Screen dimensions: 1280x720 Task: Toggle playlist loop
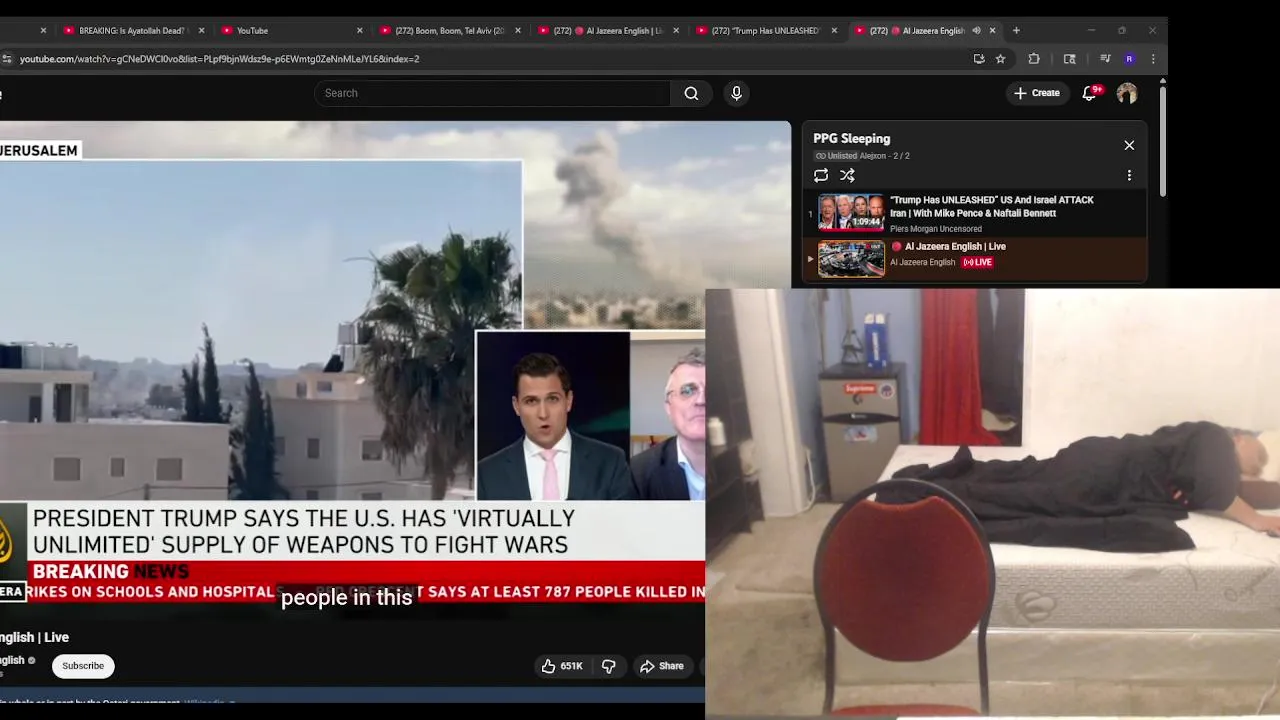click(821, 175)
